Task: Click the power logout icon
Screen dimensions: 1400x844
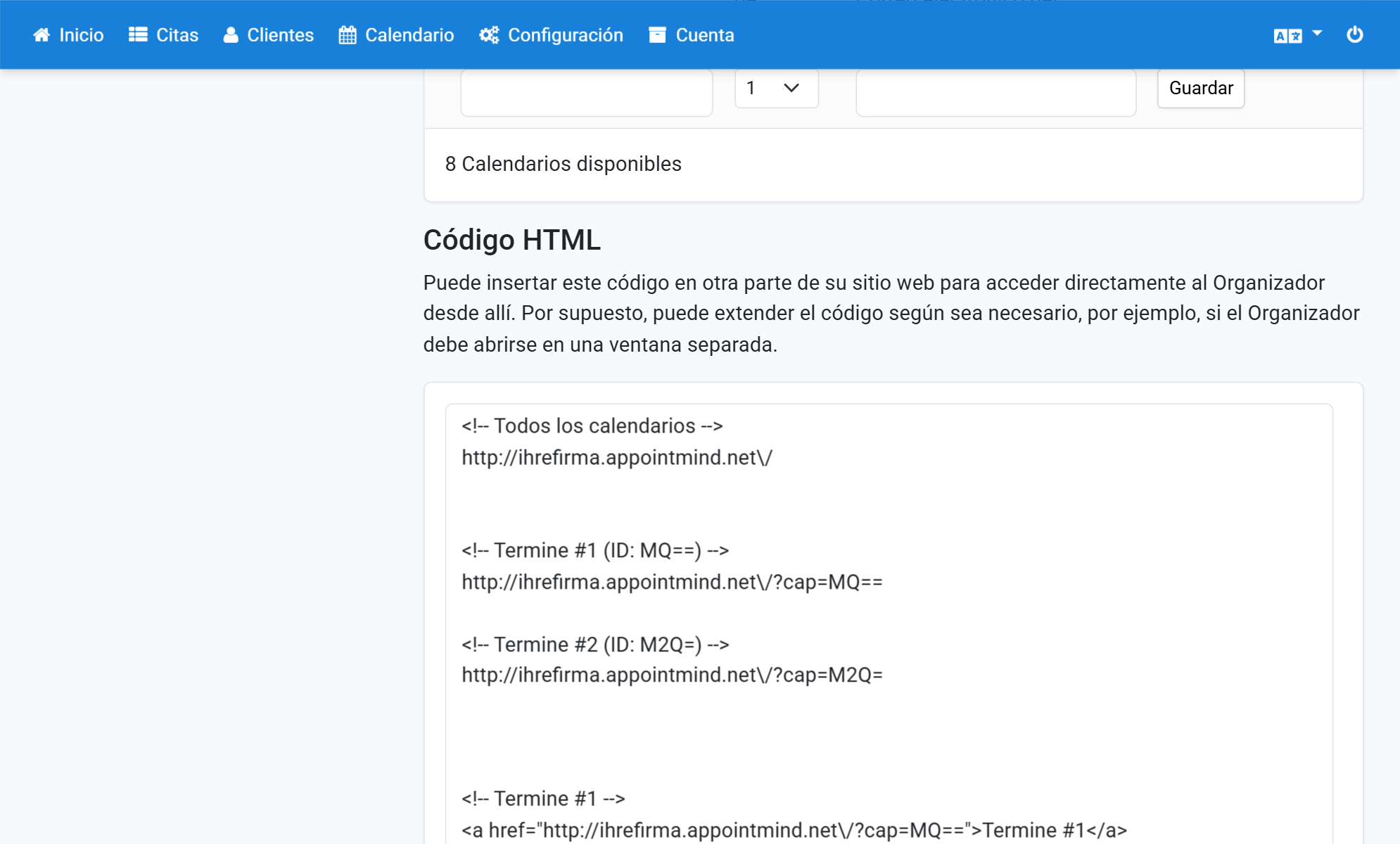Action: click(x=1354, y=34)
